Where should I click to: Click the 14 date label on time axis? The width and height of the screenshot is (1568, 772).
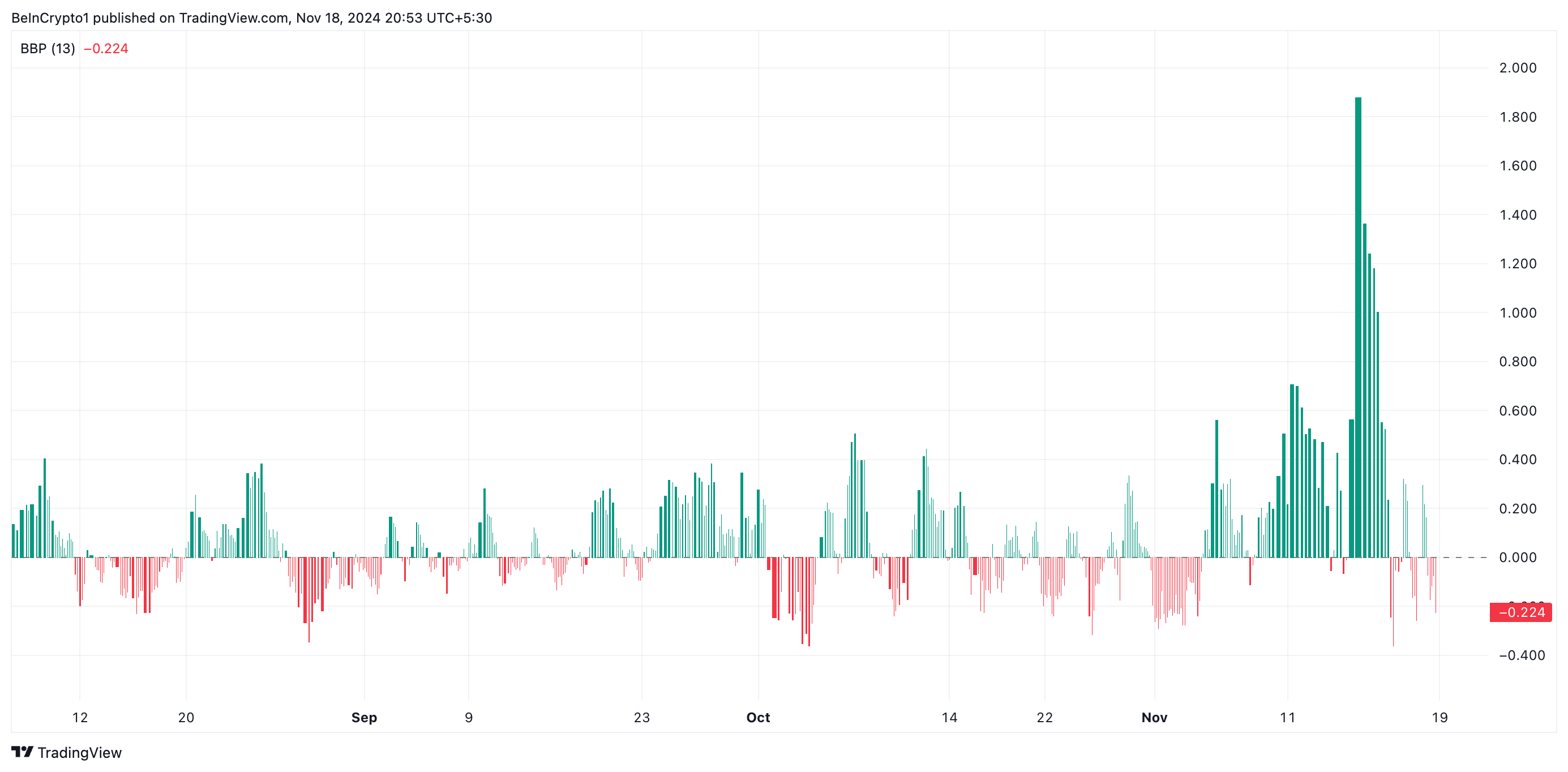pos(949,717)
